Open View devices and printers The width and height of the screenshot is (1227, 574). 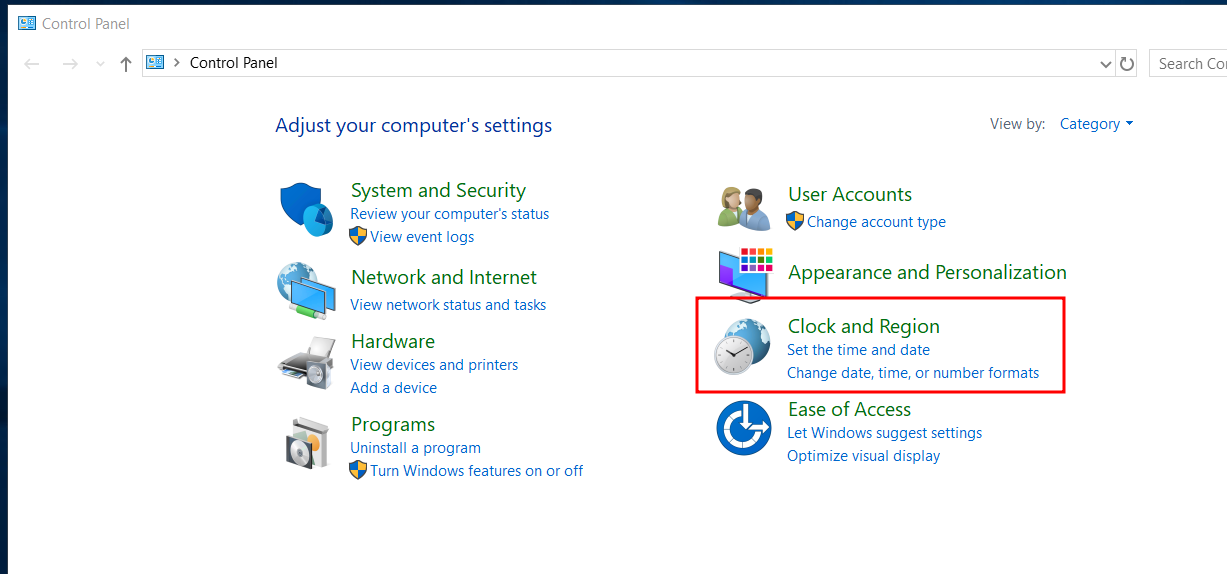point(434,365)
